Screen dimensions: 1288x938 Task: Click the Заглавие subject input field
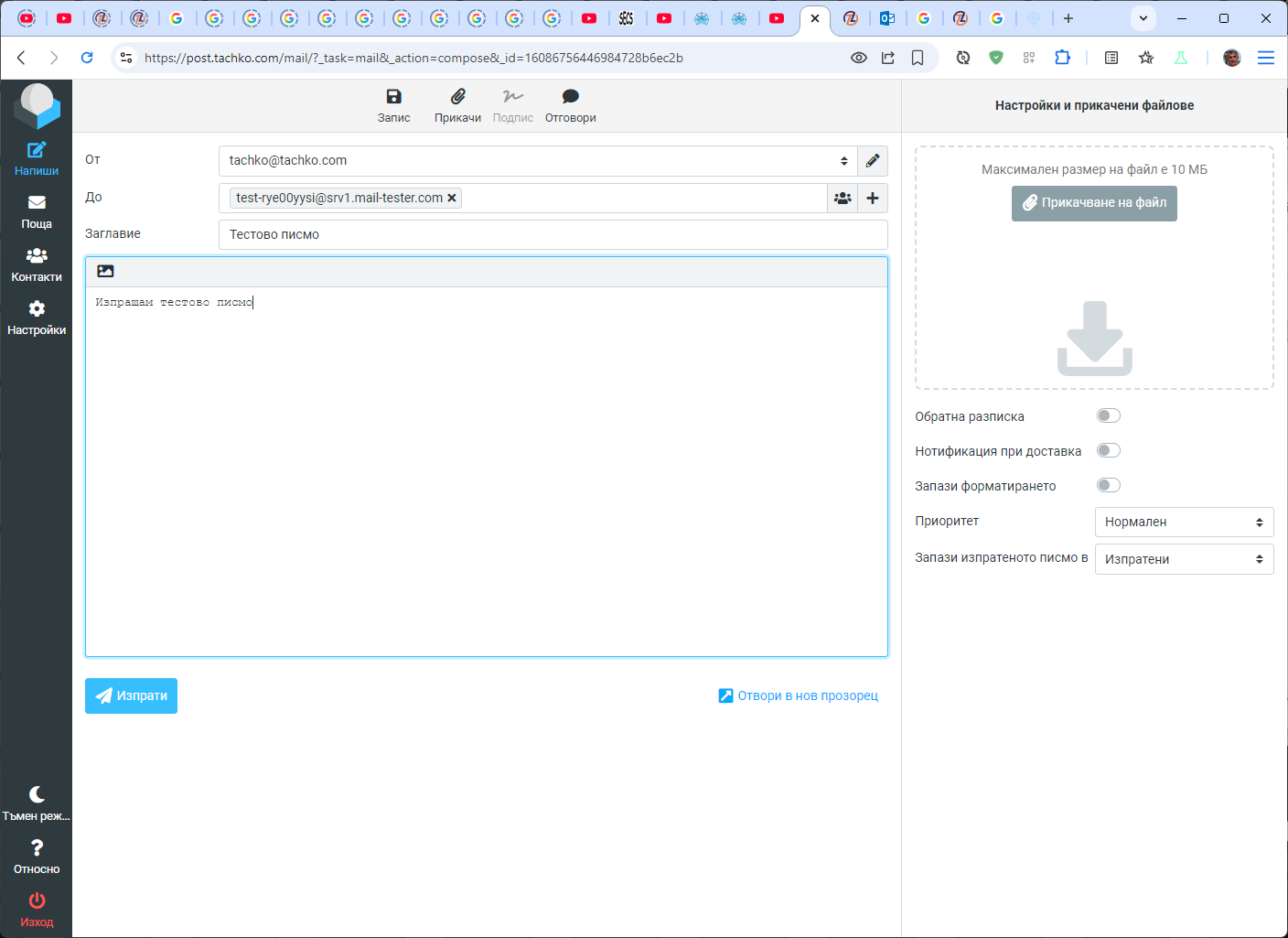click(x=553, y=235)
